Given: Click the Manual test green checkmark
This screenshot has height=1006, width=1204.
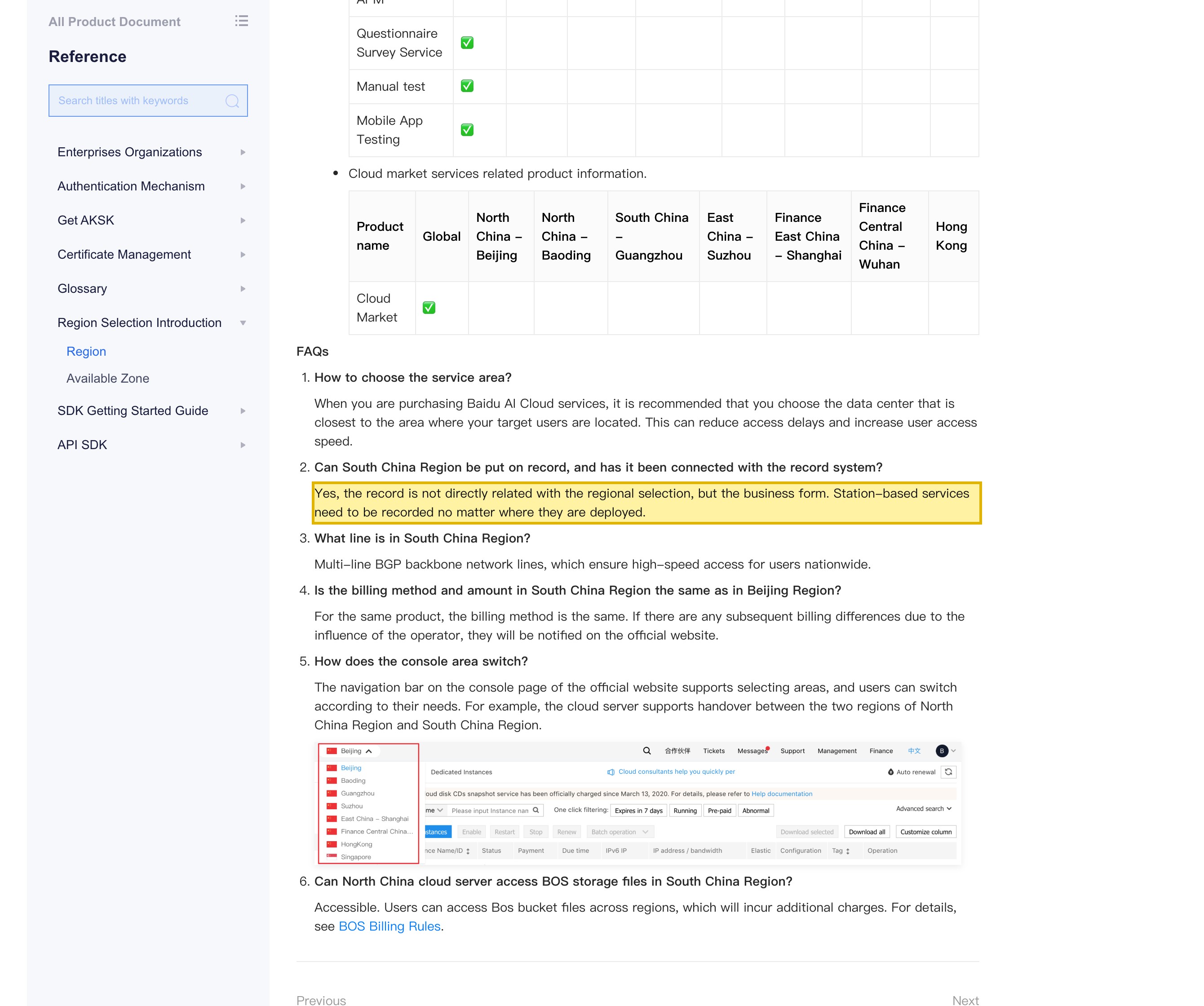Looking at the screenshot, I should click(467, 86).
